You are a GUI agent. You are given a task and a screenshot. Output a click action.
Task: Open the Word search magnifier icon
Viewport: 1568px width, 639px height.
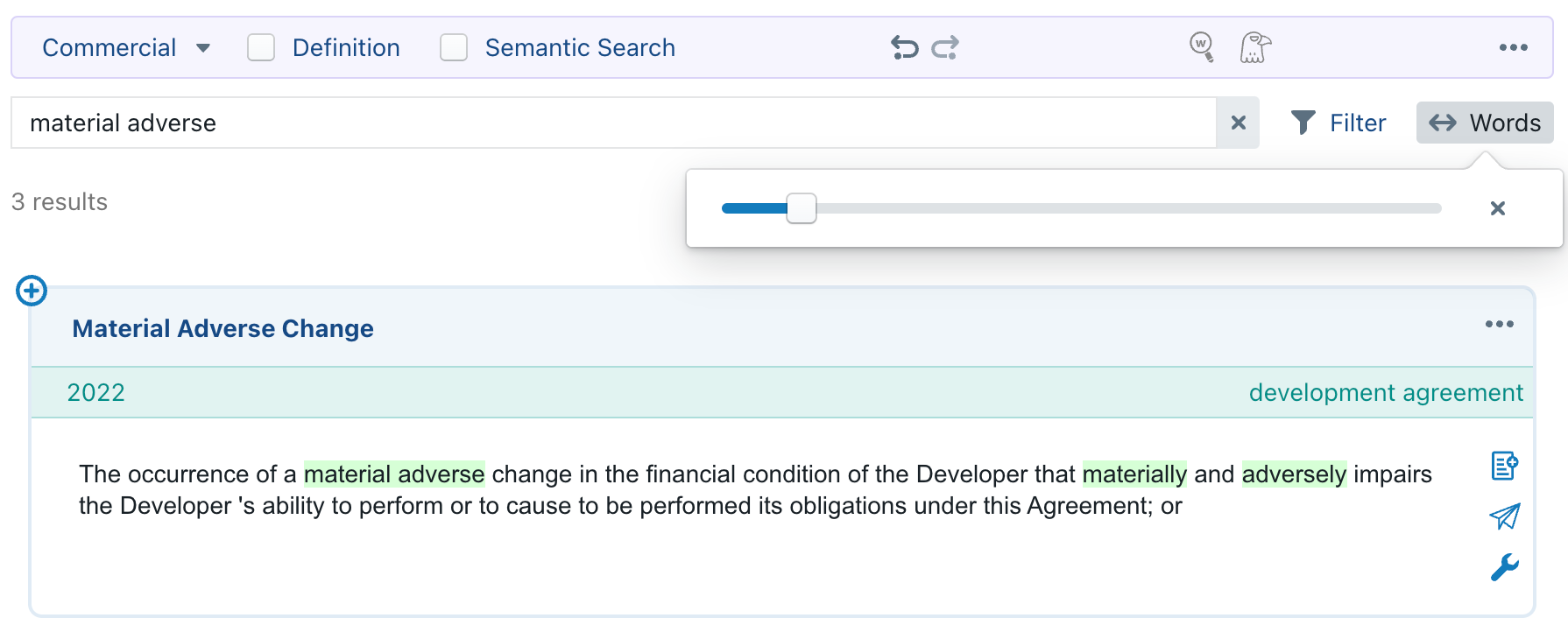click(x=1201, y=46)
